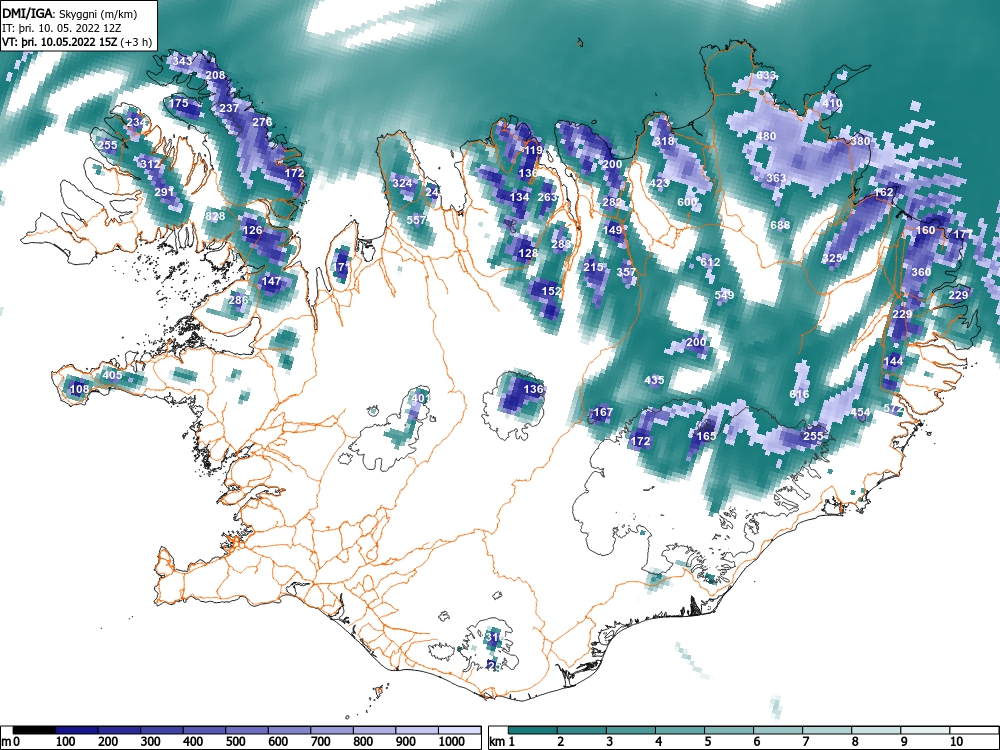The width and height of the screenshot is (1000, 750).
Task: Click the '108' value on the western peninsula
Action: [79, 389]
